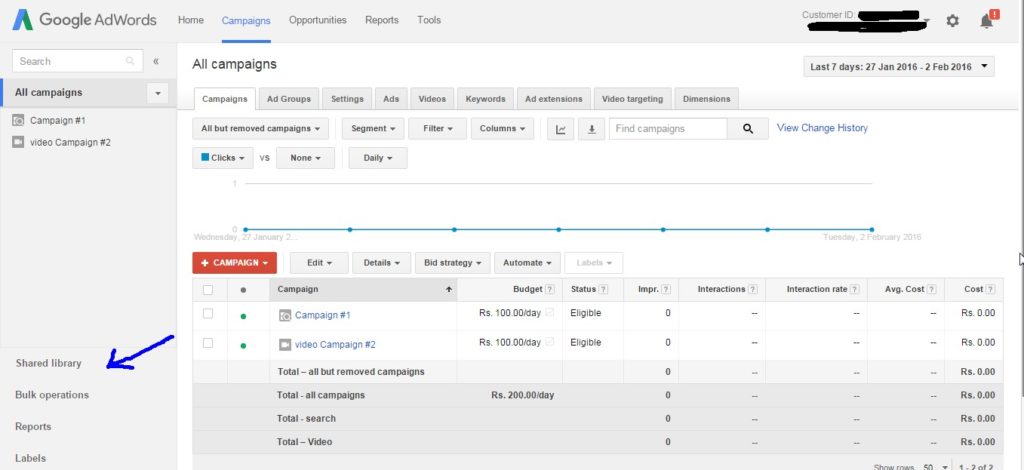This screenshot has height=470, width=1024.
Task: Check the Campaign #1 row checkbox
Action: 208,313
